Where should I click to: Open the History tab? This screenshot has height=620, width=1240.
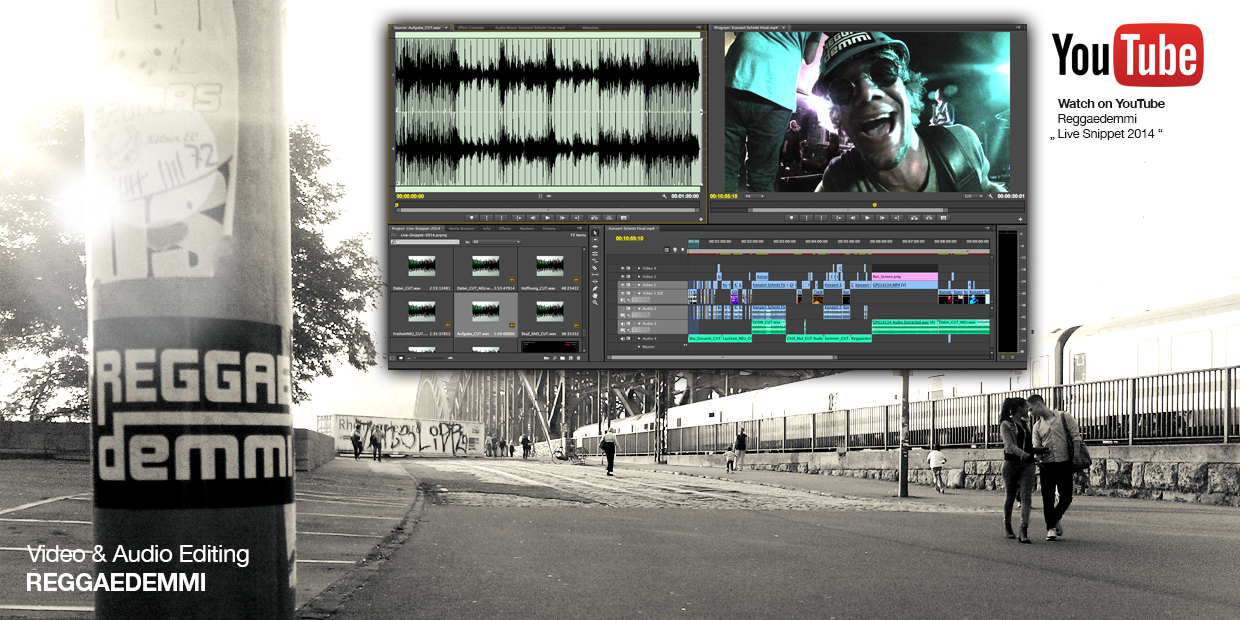(x=549, y=228)
